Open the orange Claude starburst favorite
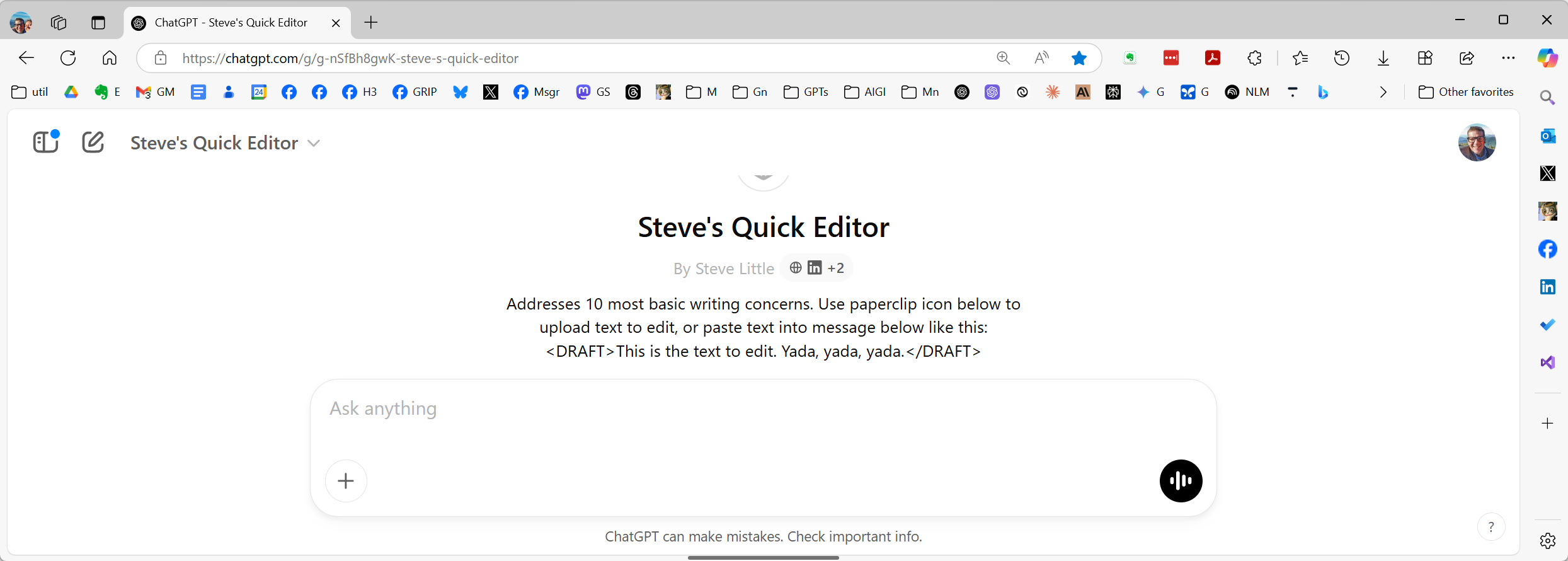Viewport: 1568px width, 561px height. pyautogui.click(x=1053, y=92)
